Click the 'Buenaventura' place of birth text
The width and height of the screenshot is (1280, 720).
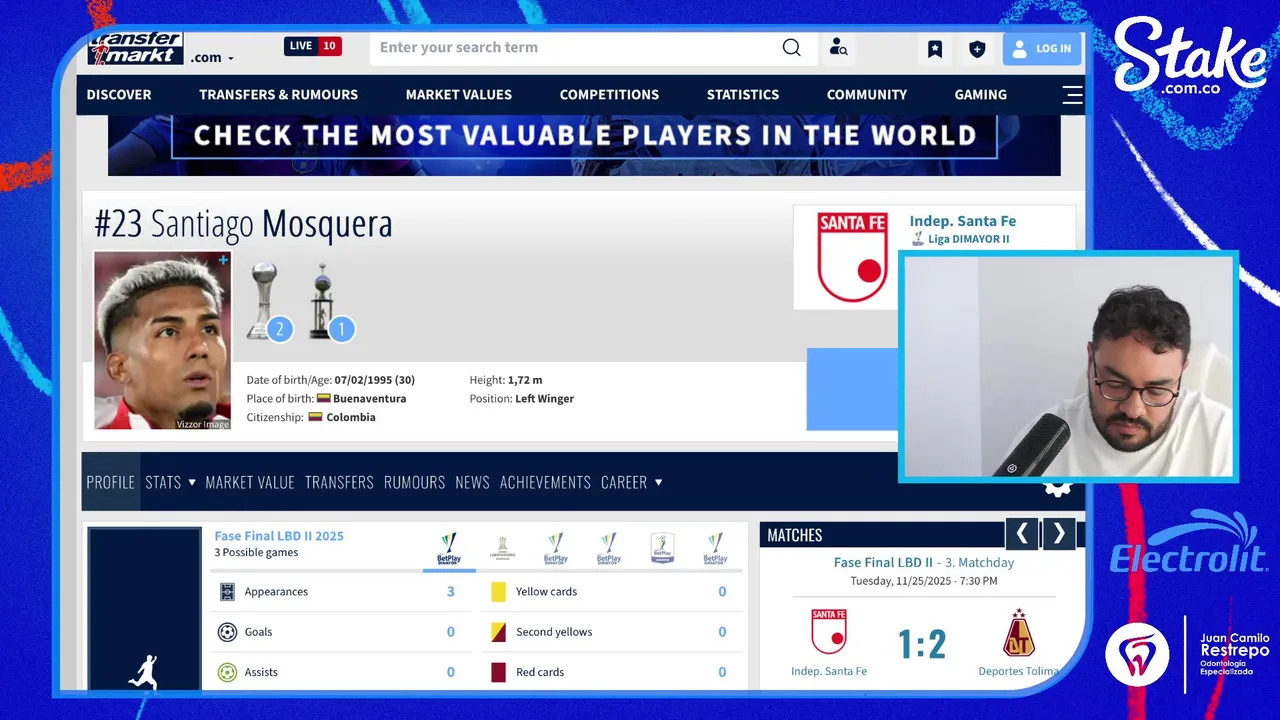(369, 398)
